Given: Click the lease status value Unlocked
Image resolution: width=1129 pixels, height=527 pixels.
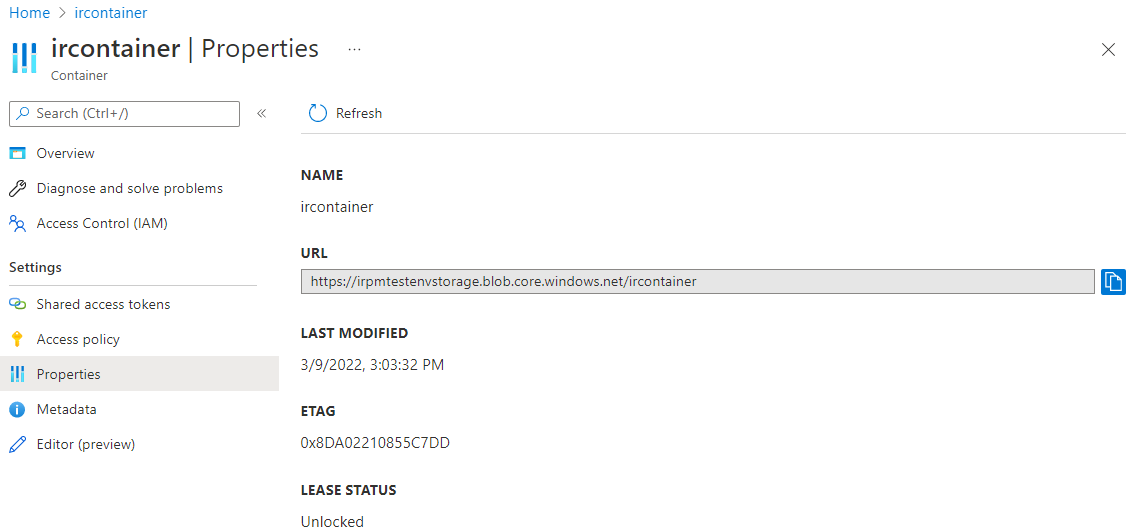Looking at the screenshot, I should pyautogui.click(x=332, y=521).
